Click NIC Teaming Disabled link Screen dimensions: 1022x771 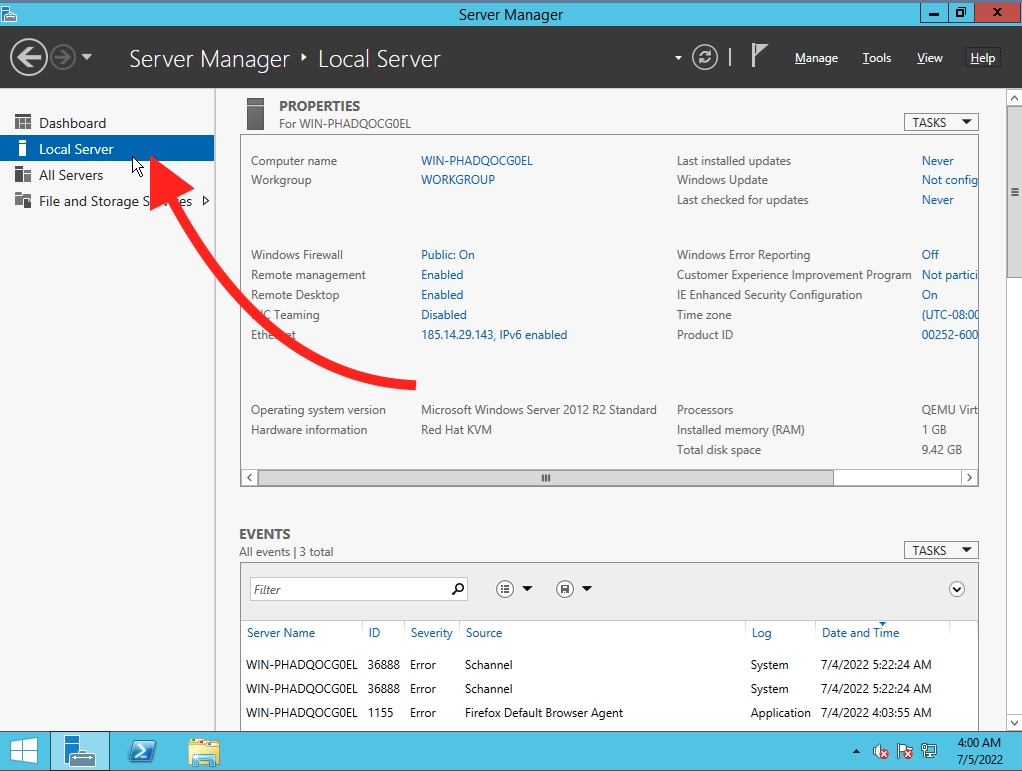pos(444,315)
